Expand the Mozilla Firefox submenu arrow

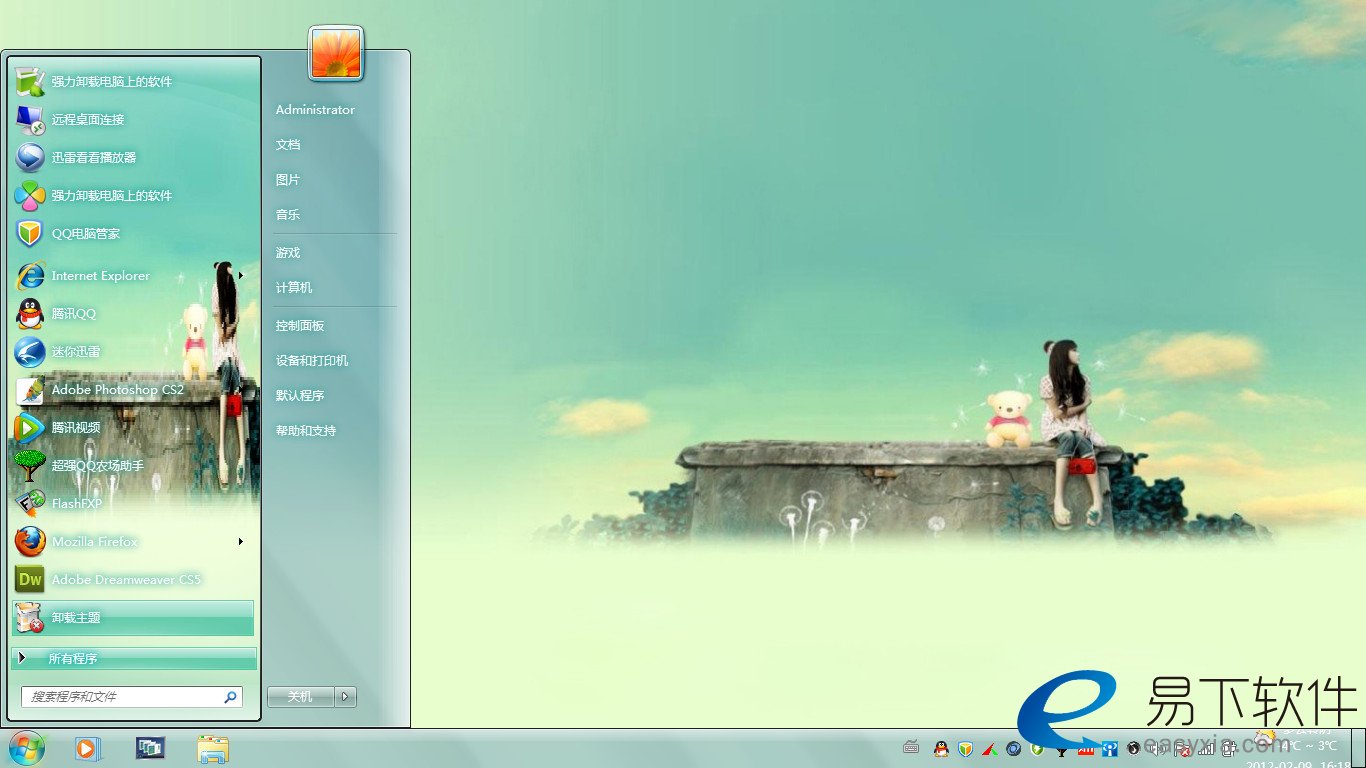pos(241,542)
